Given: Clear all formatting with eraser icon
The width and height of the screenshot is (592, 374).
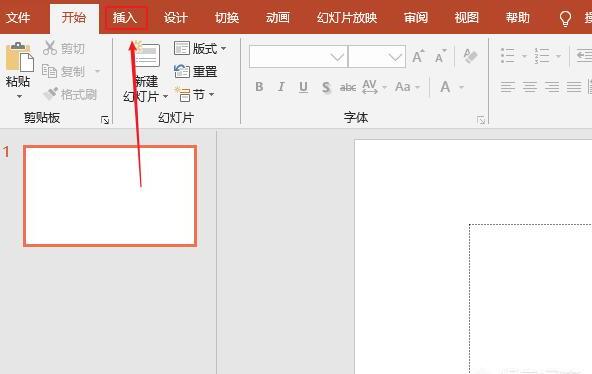Looking at the screenshot, I should [x=470, y=57].
